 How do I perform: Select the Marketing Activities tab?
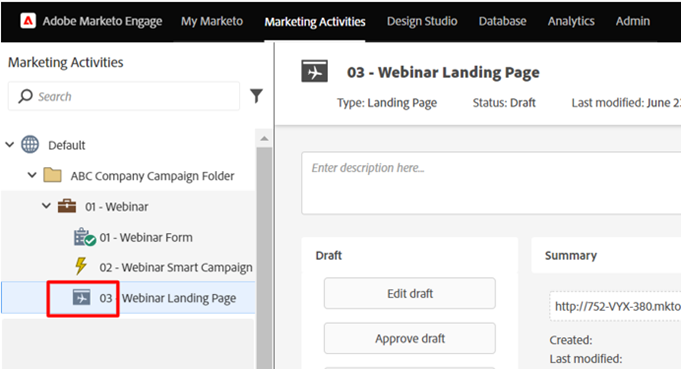(315, 22)
